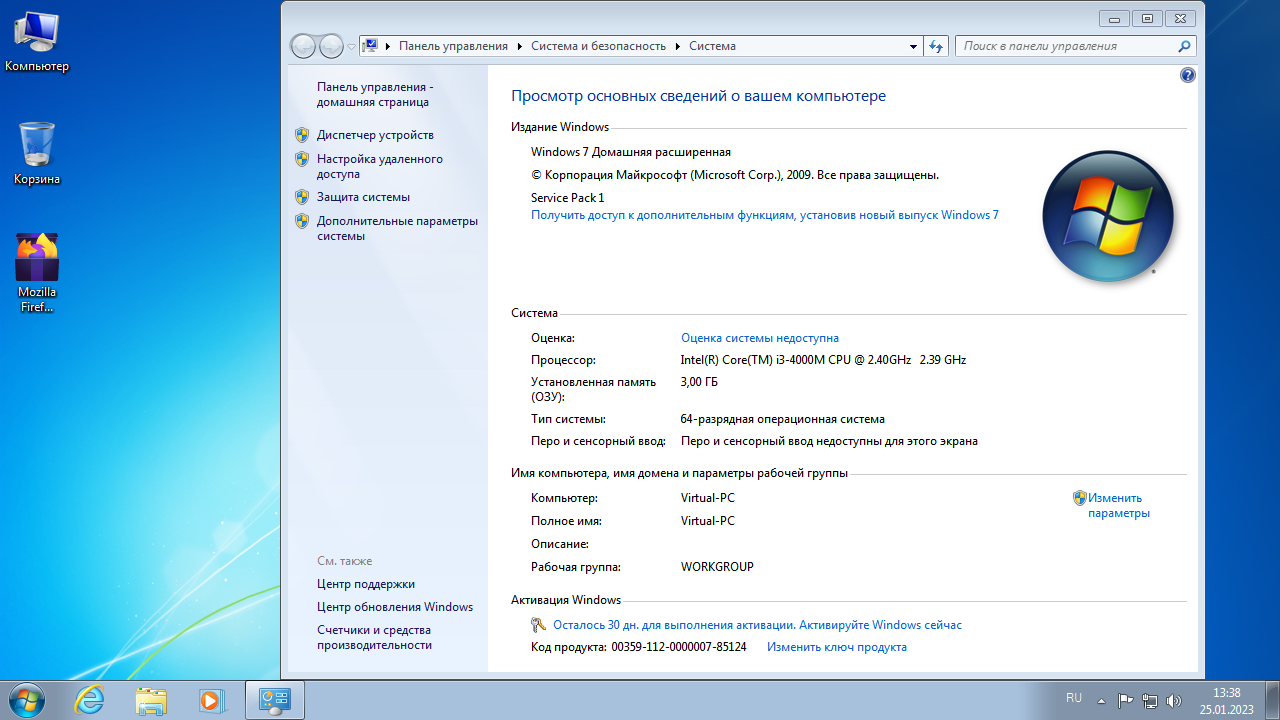Show hidden tray icons arrow
1280x720 pixels.
tap(1101, 701)
